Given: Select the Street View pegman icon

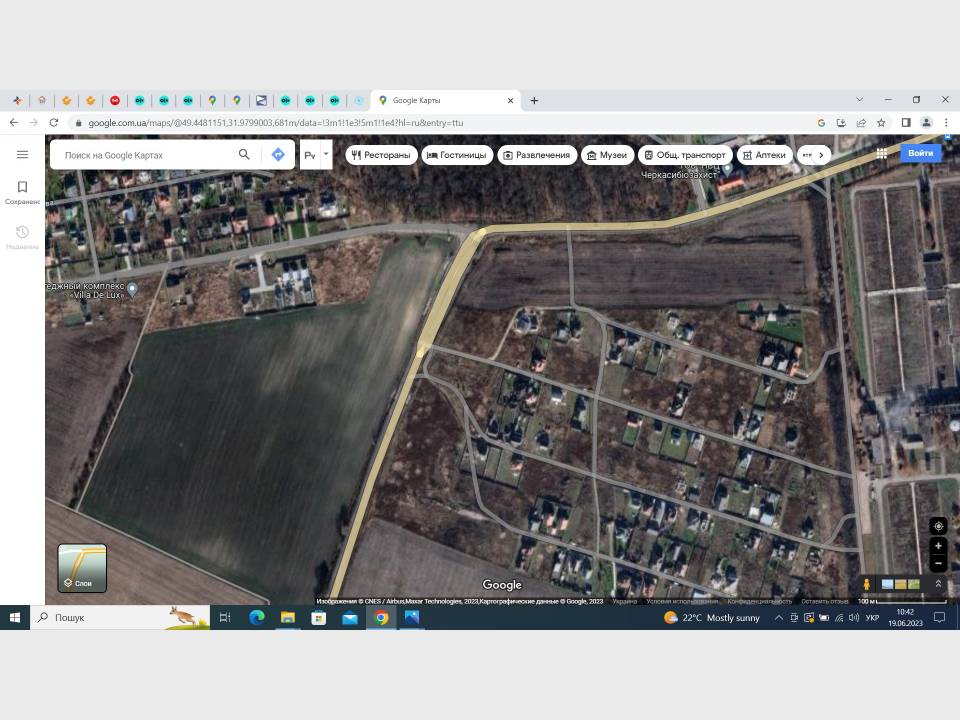Looking at the screenshot, I should click(x=866, y=584).
